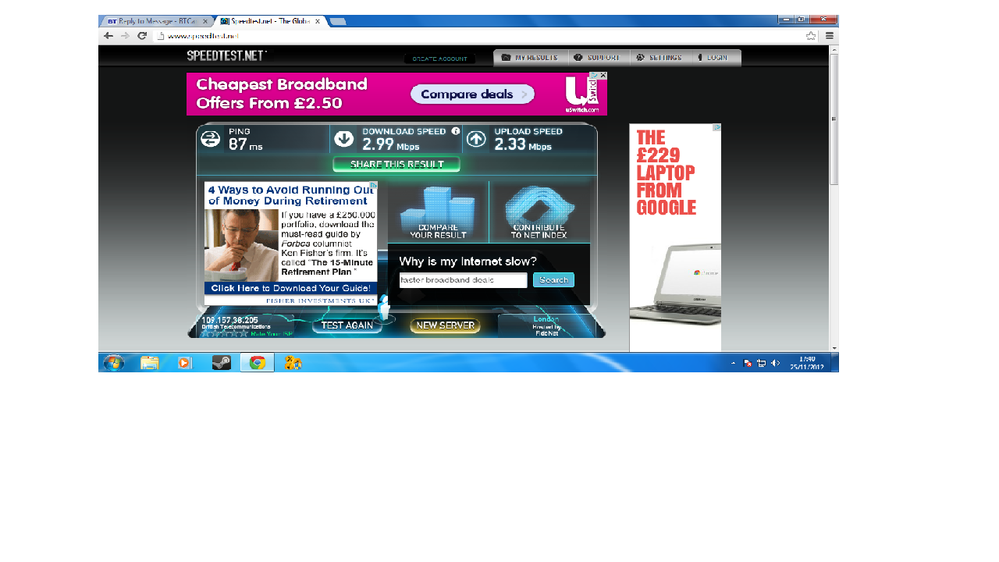This screenshot has width=999, height=562.
Task: Open the taskbar volume icon
Action: point(775,363)
